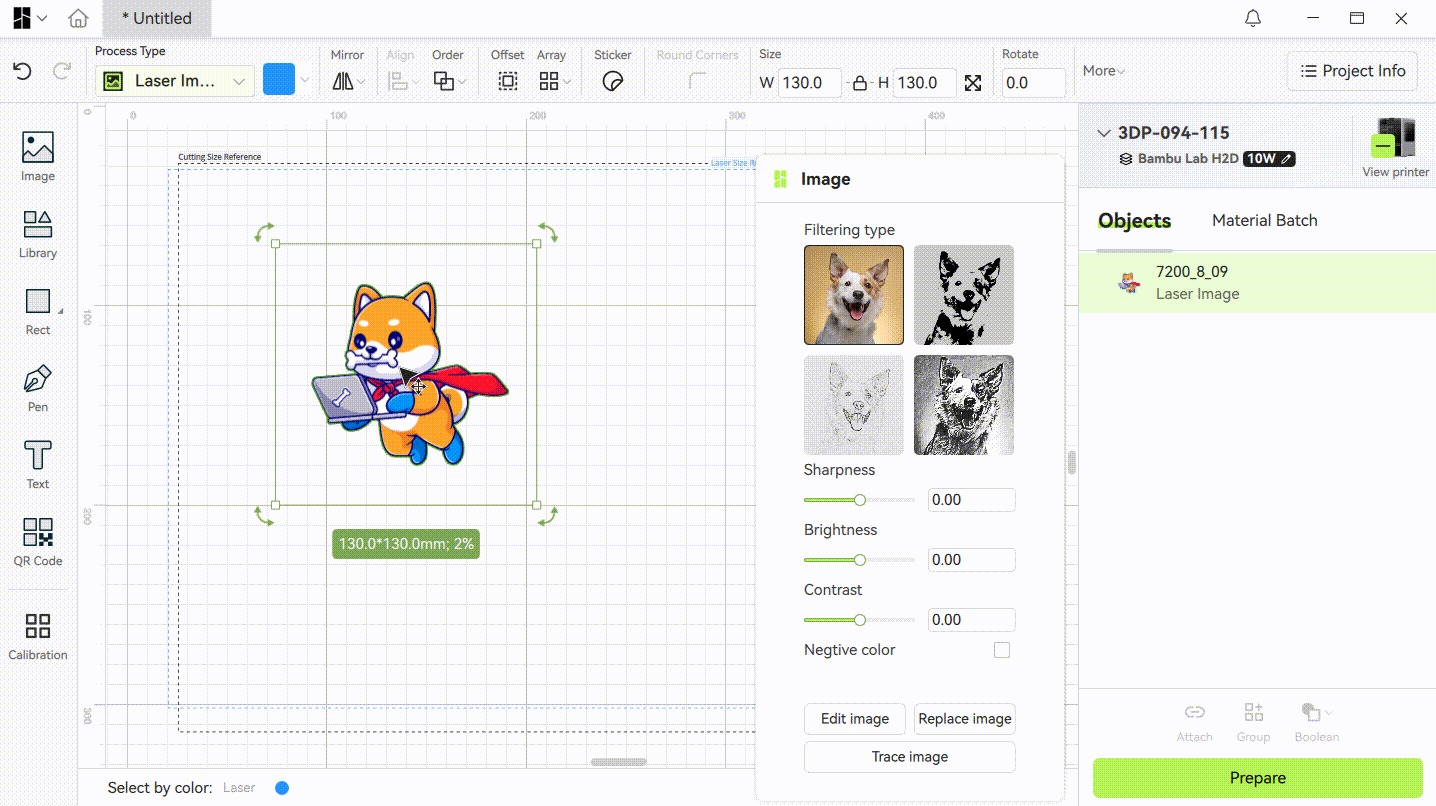Open the notifications bell
This screenshot has width=1436, height=806.
pos(1253,18)
